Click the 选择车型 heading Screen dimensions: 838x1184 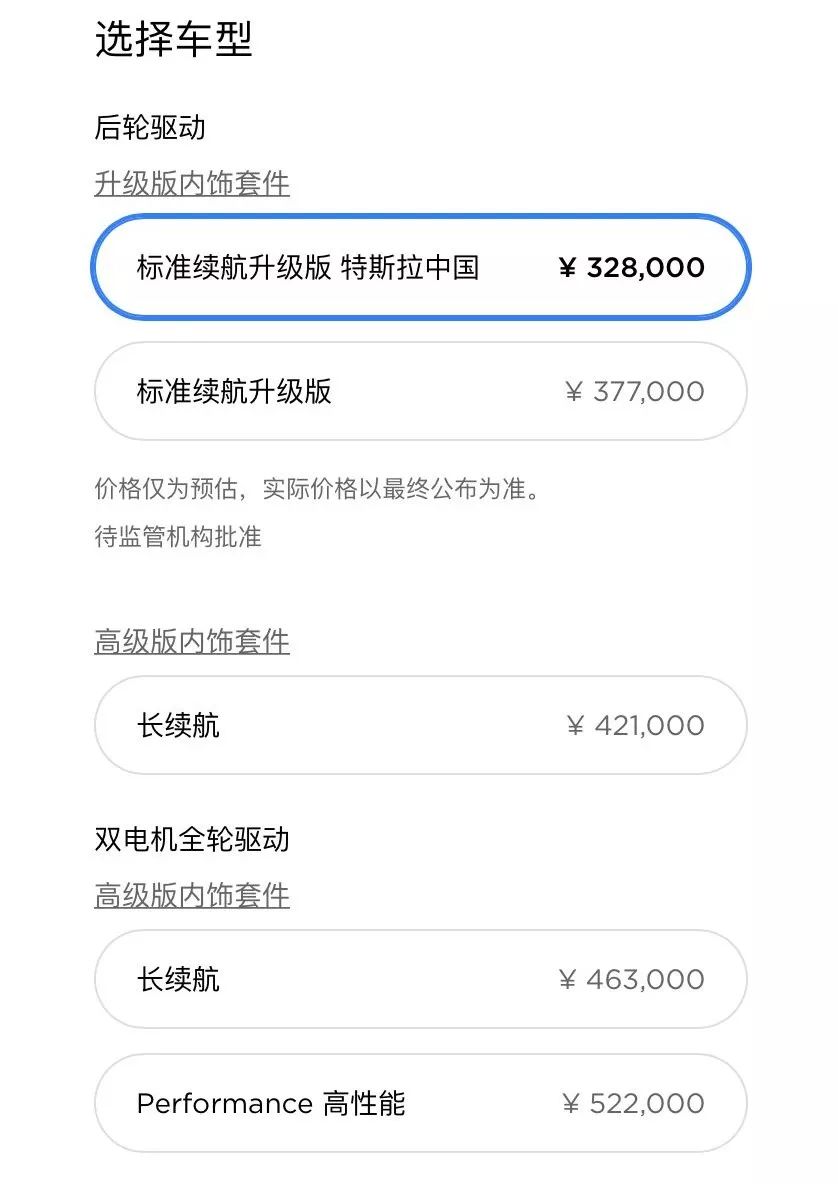point(173,41)
